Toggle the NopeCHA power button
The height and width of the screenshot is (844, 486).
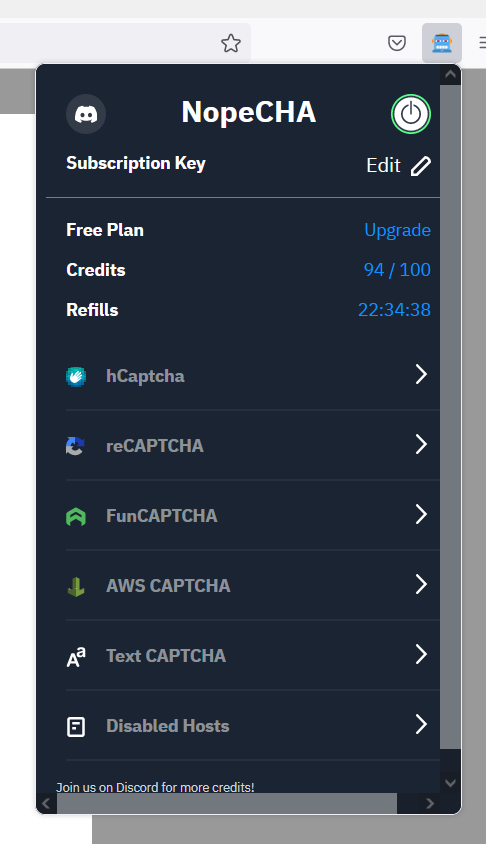coord(411,114)
